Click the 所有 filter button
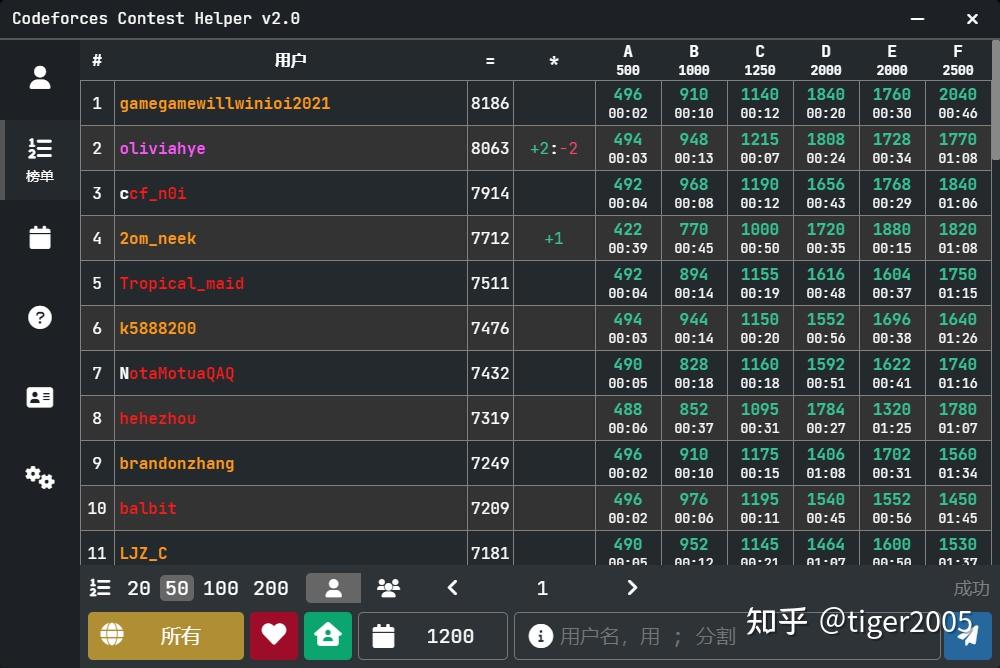 click(x=165, y=635)
